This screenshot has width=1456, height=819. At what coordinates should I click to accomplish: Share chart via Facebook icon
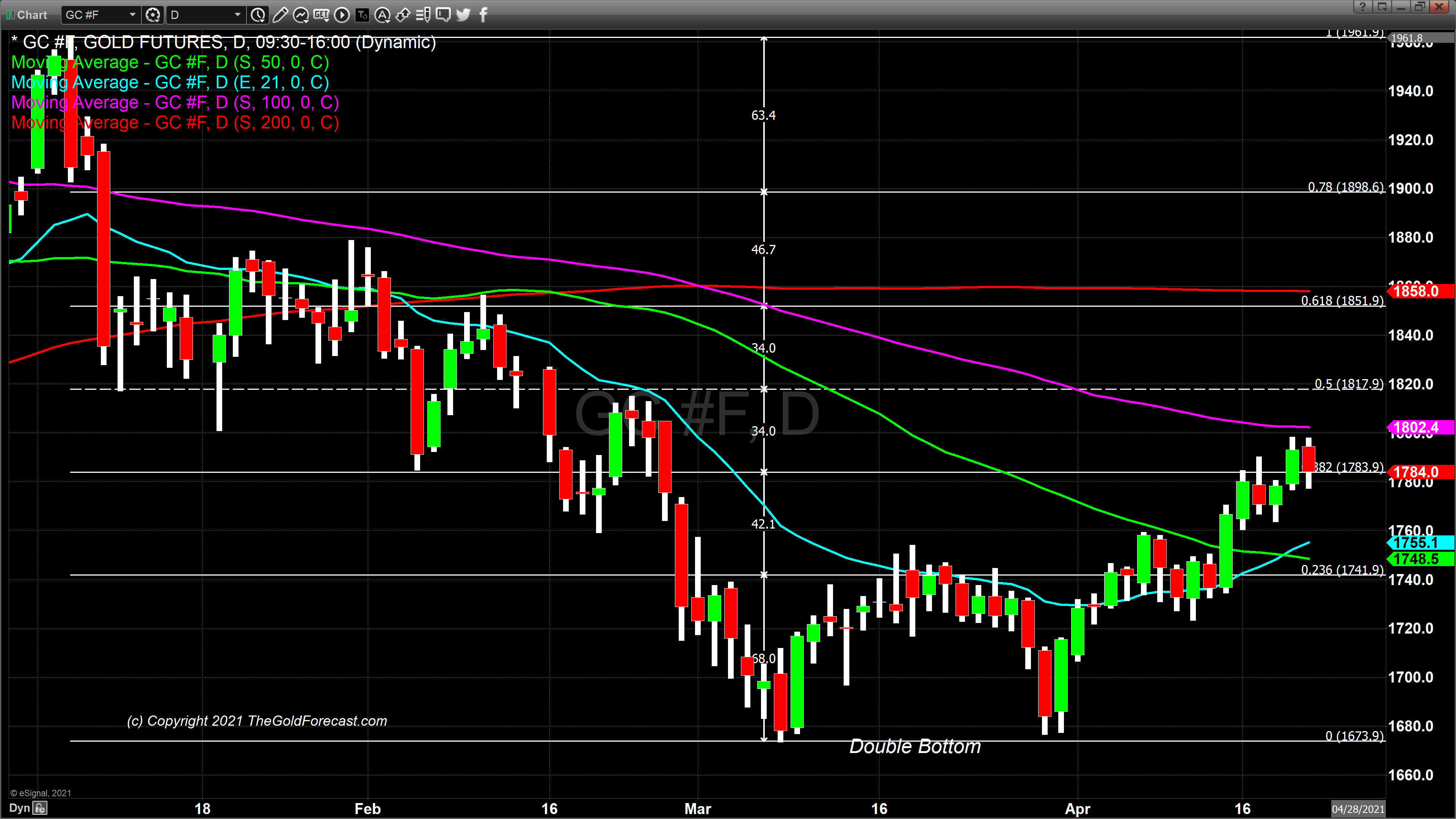pos(483,15)
